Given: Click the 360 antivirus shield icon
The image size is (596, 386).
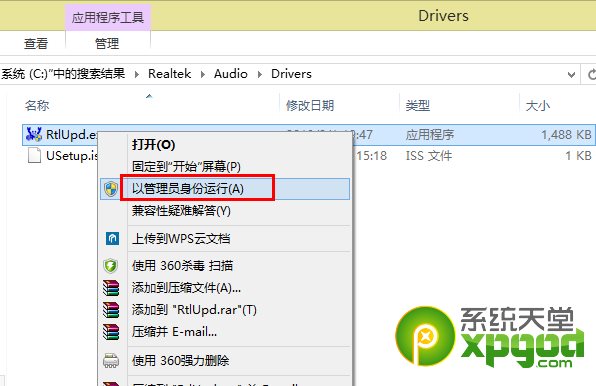Looking at the screenshot, I should point(111,266).
